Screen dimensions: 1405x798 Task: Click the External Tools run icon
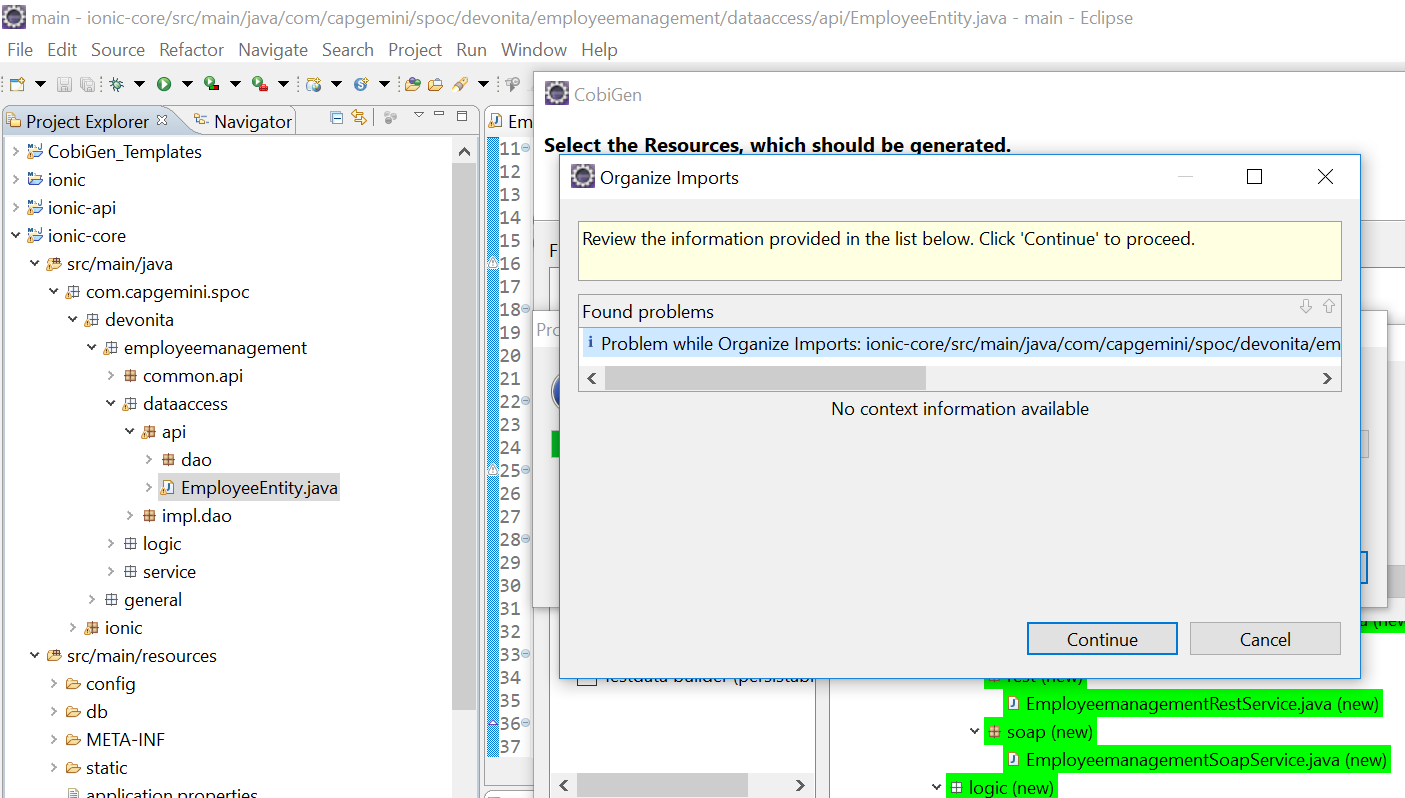tap(260, 85)
